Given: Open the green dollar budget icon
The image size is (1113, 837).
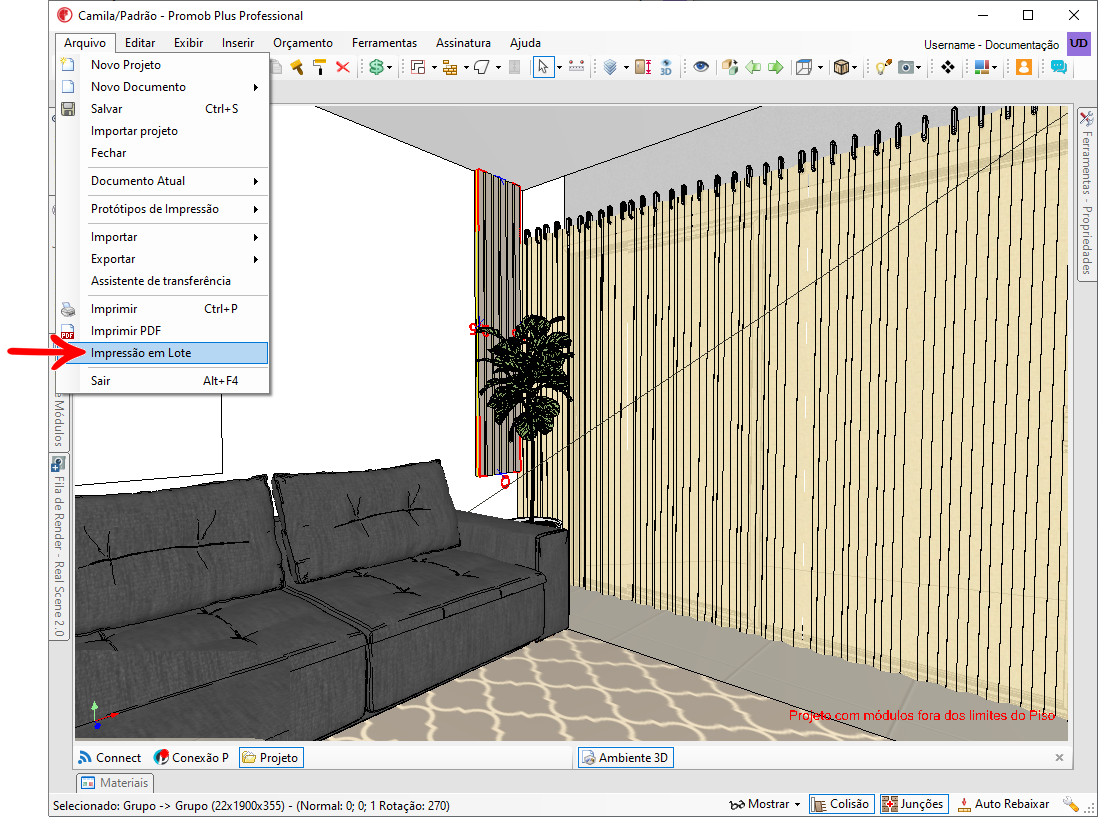Looking at the screenshot, I should point(376,67).
